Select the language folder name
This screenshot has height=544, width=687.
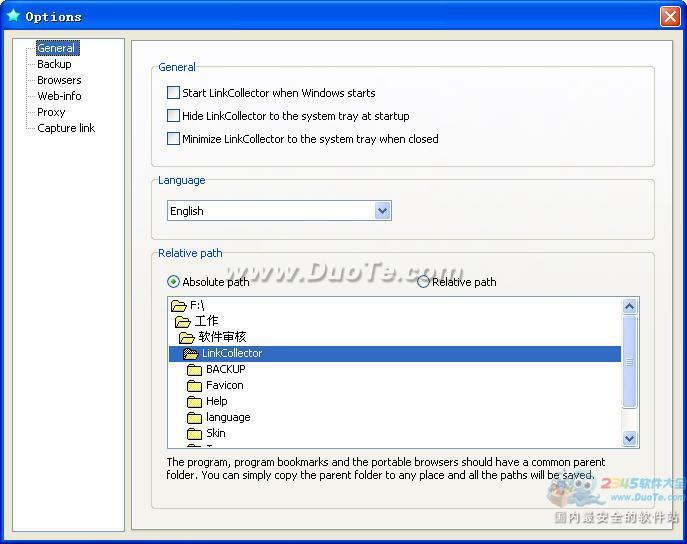pos(228,417)
